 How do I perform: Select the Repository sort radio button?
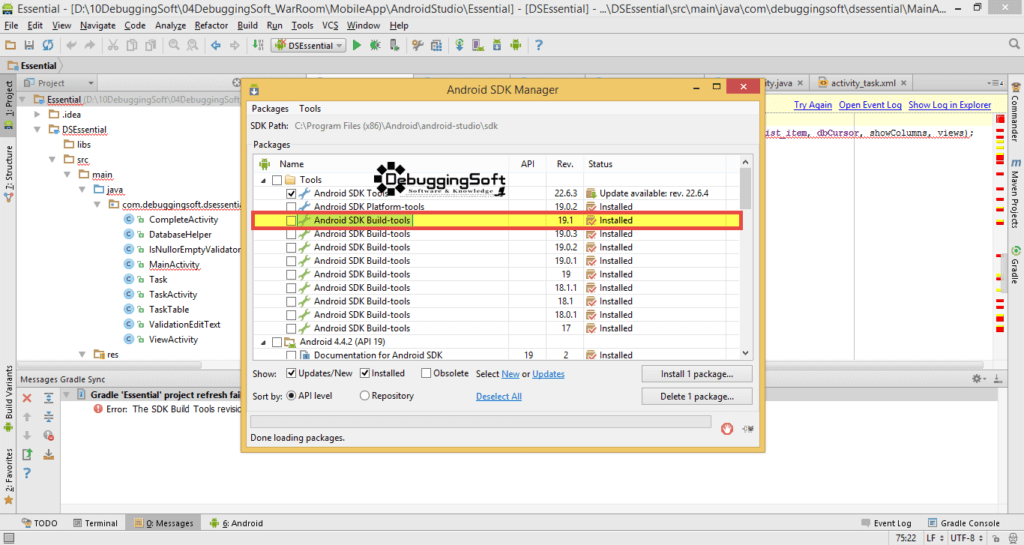point(364,396)
